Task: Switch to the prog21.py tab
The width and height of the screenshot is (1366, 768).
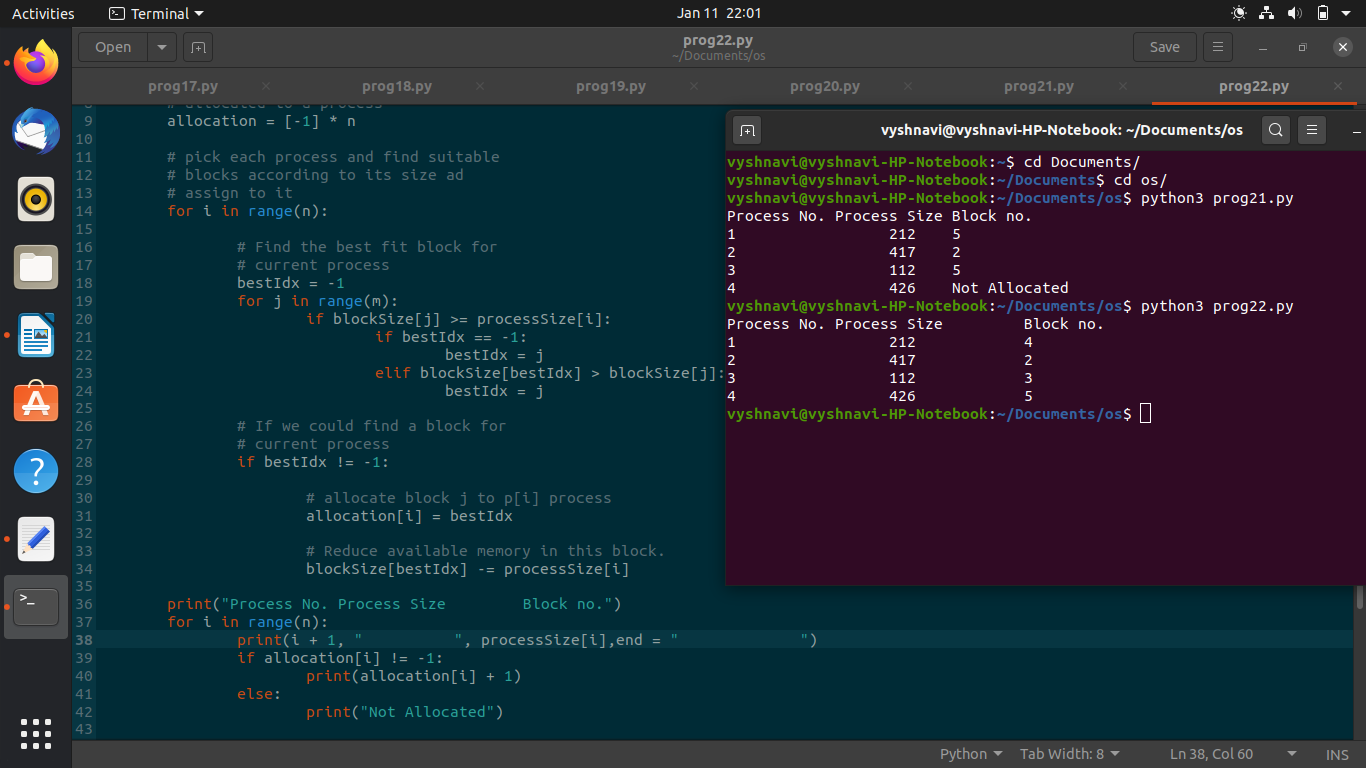Action: (x=1039, y=86)
